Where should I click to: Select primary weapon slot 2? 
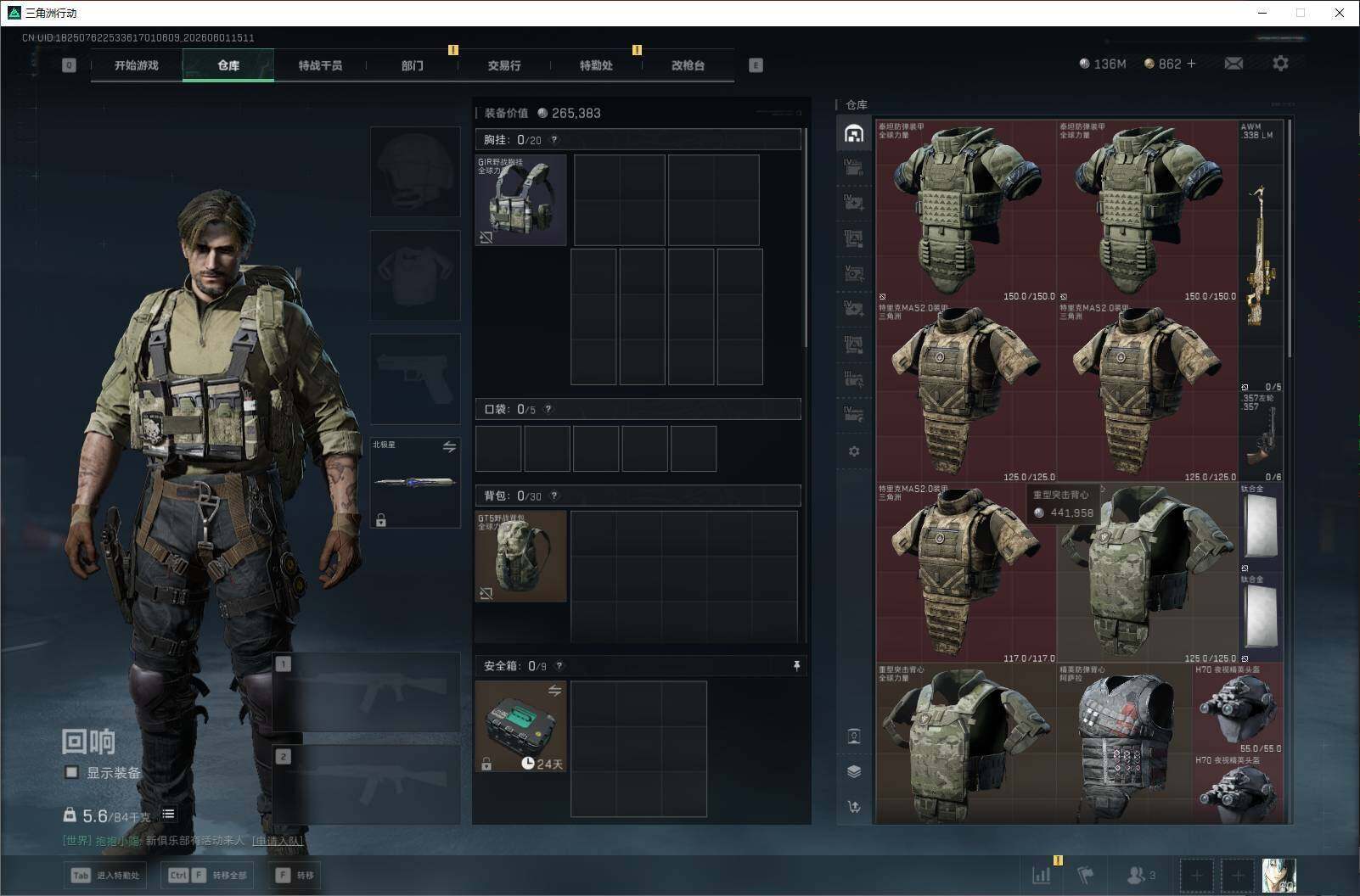[x=367, y=785]
